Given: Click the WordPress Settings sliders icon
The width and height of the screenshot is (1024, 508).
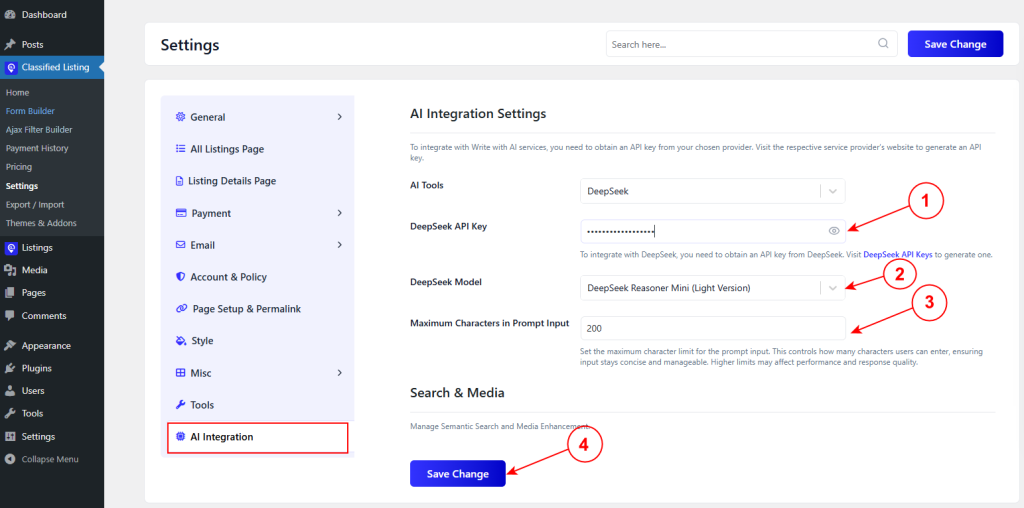Looking at the screenshot, I should pos(10,437).
